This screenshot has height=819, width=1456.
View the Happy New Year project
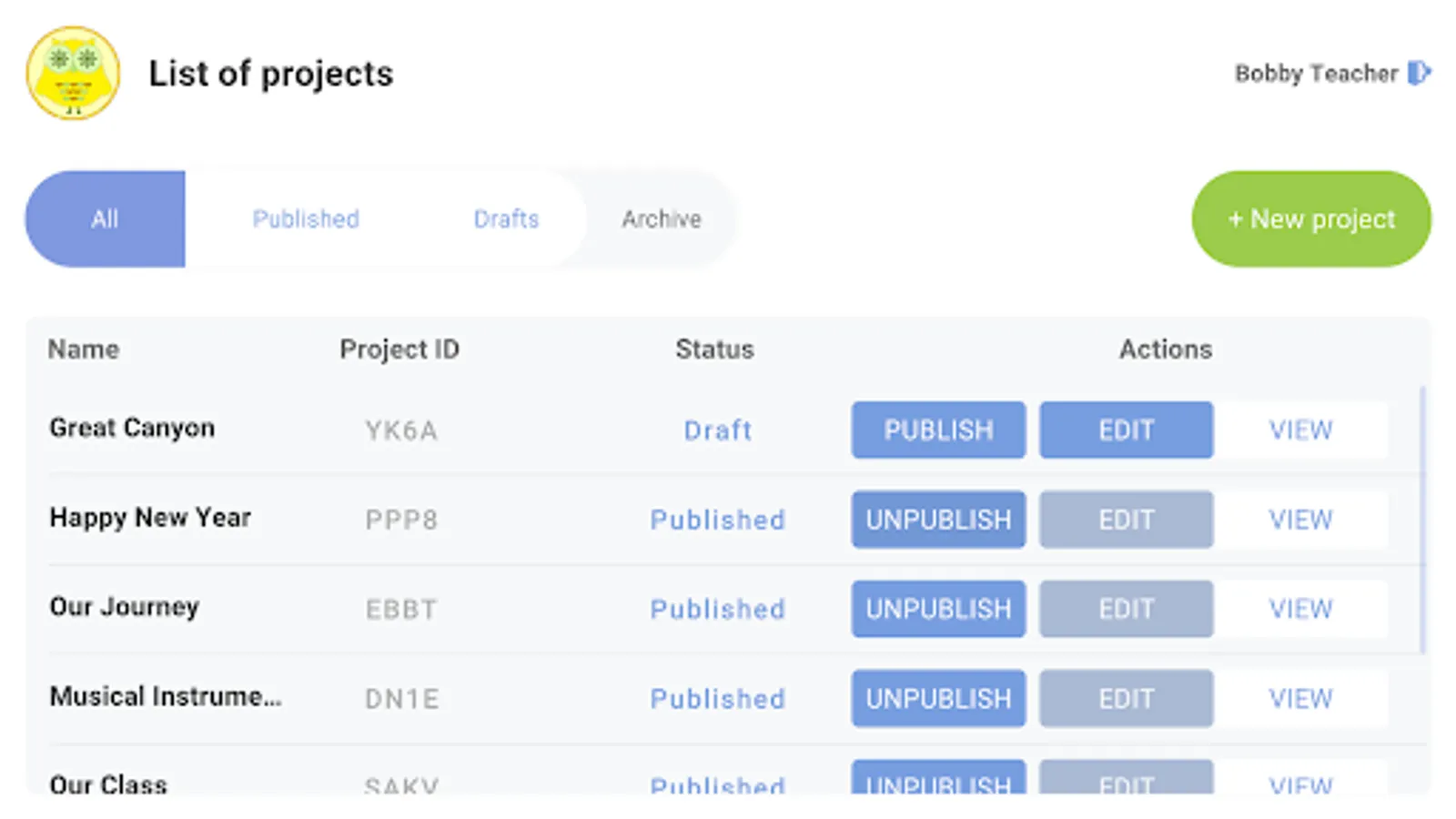click(1300, 520)
